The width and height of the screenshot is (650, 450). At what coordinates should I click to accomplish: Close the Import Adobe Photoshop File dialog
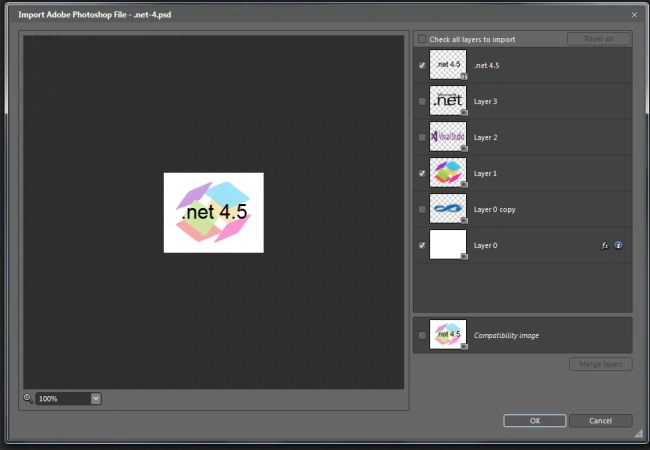click(x=634, y=15)
